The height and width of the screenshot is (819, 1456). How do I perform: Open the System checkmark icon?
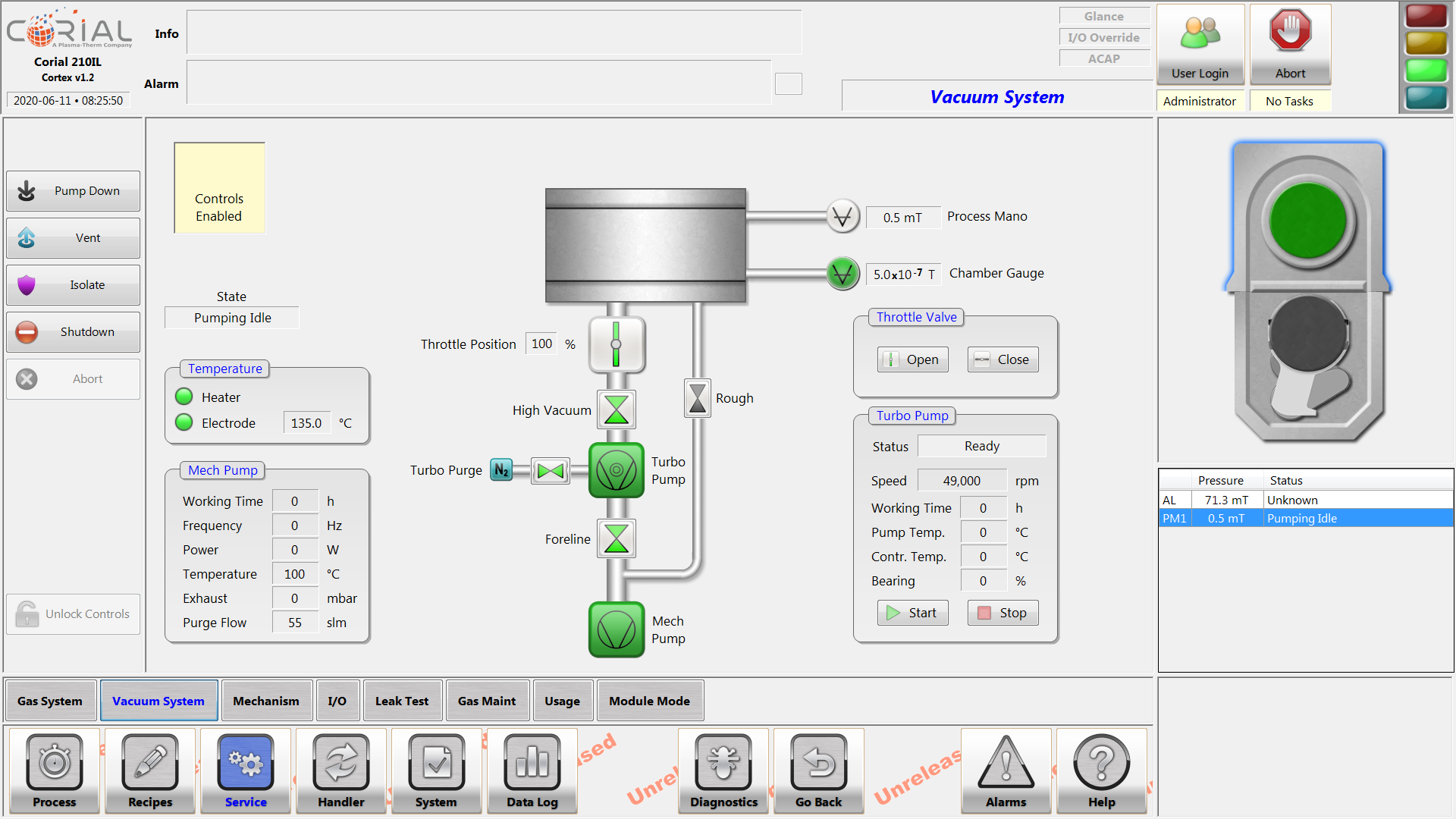pyautogui.click(x=437, y=770)
